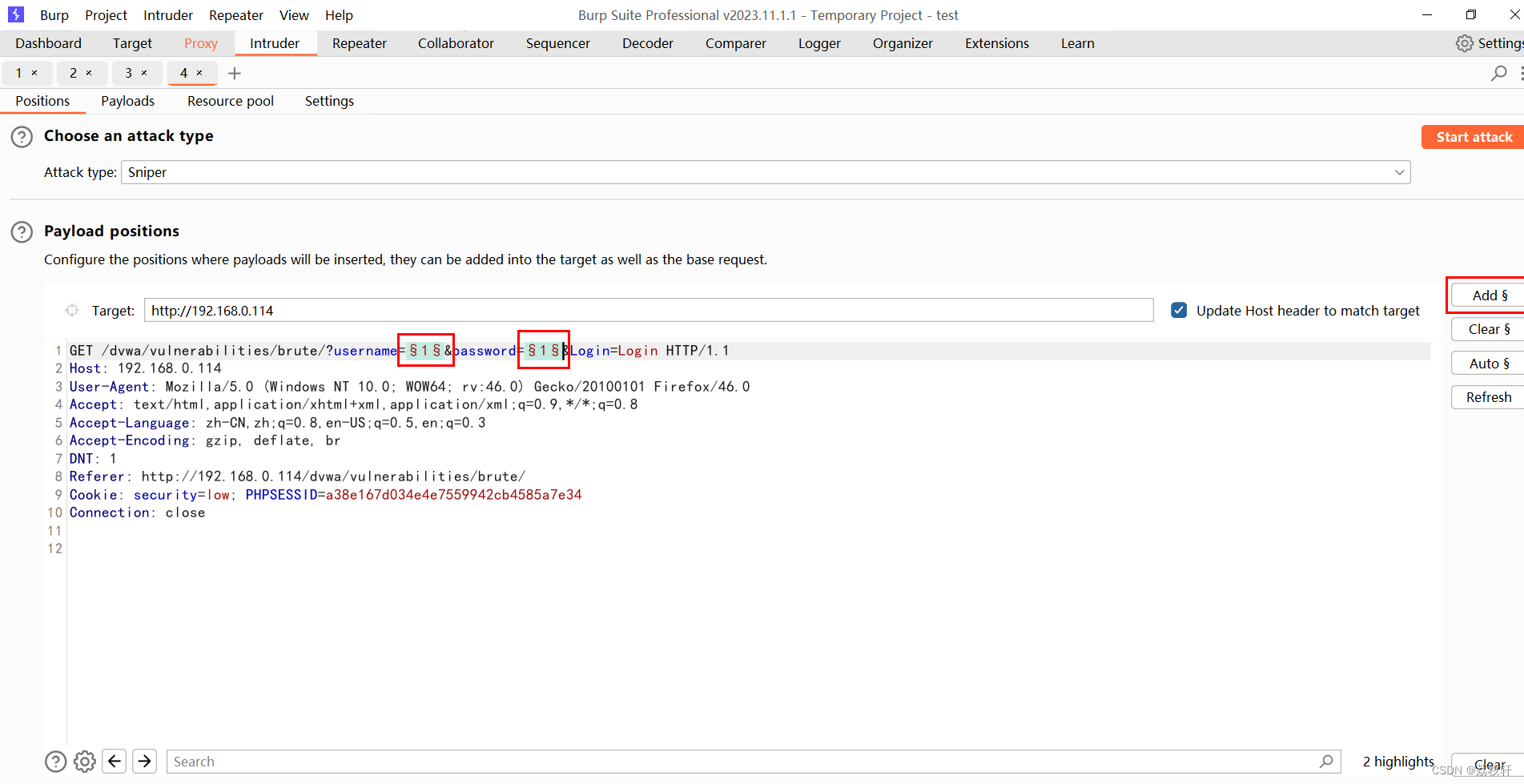Viewport: 1524px width, 784px height.
Task: Open the Repeater menu
Action: [x=236, y=15]
